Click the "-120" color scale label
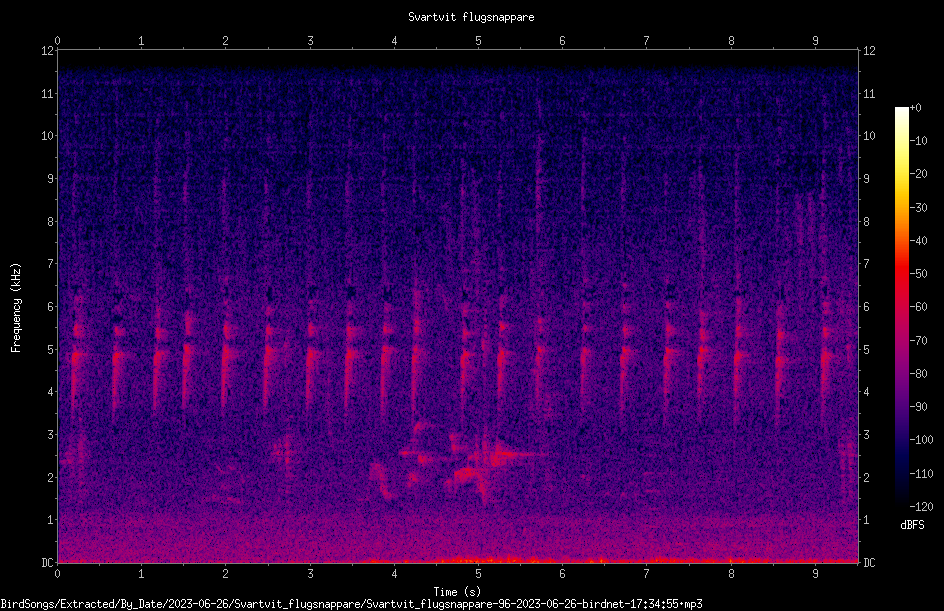 tap(921, 507)
